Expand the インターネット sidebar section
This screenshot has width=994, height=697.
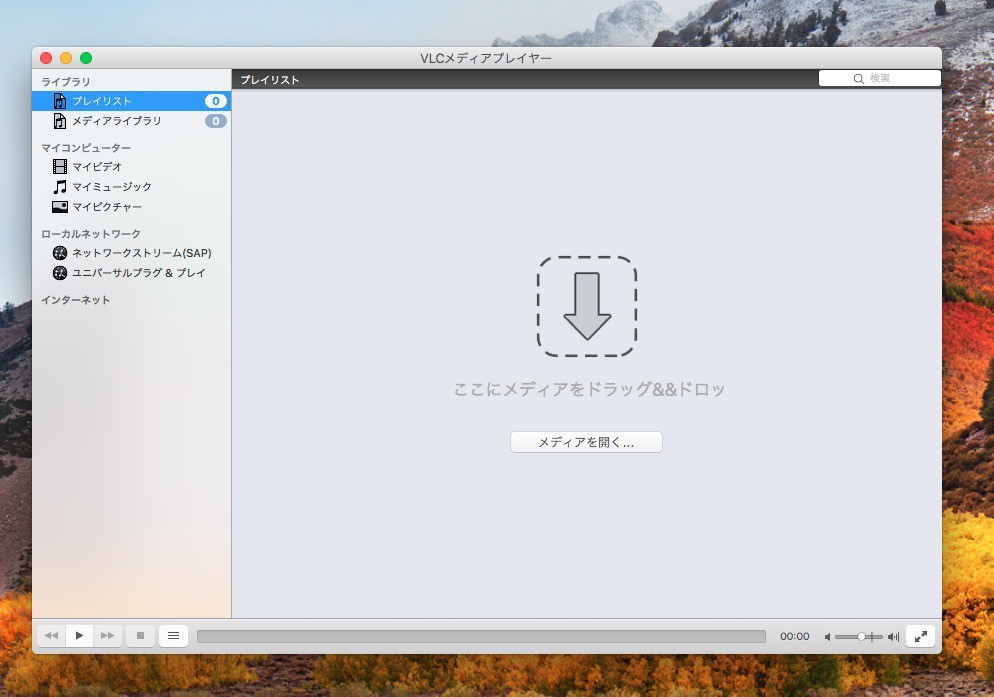pos(76,300)
